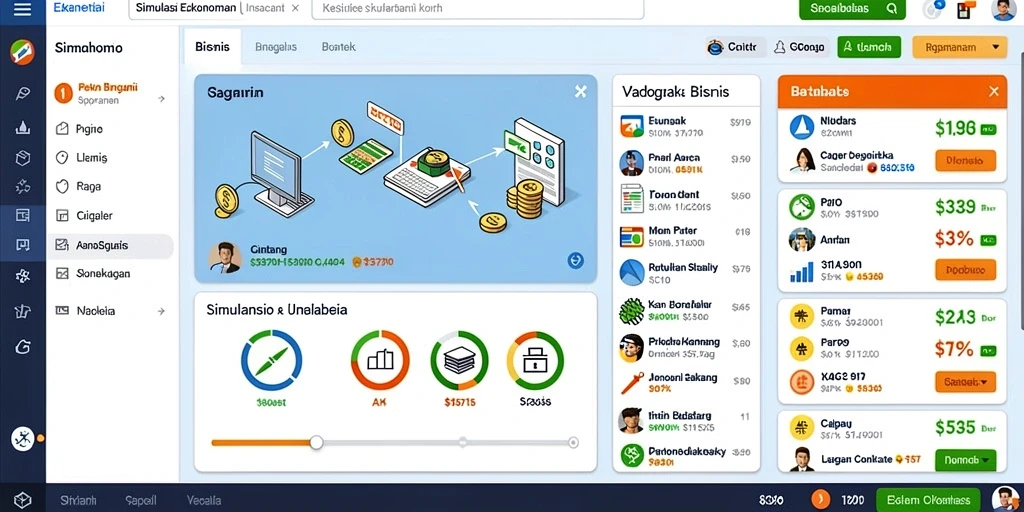Open the user avatar at the top right
This screenshot has height=512, width=1024.
point(1003,9)
